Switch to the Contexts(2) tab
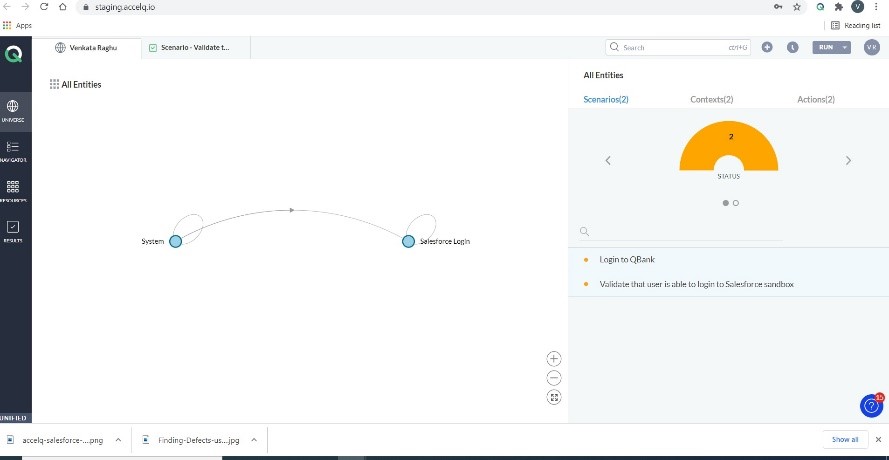The width and height of the screenshot is (889, 460). tap(711, 99)
